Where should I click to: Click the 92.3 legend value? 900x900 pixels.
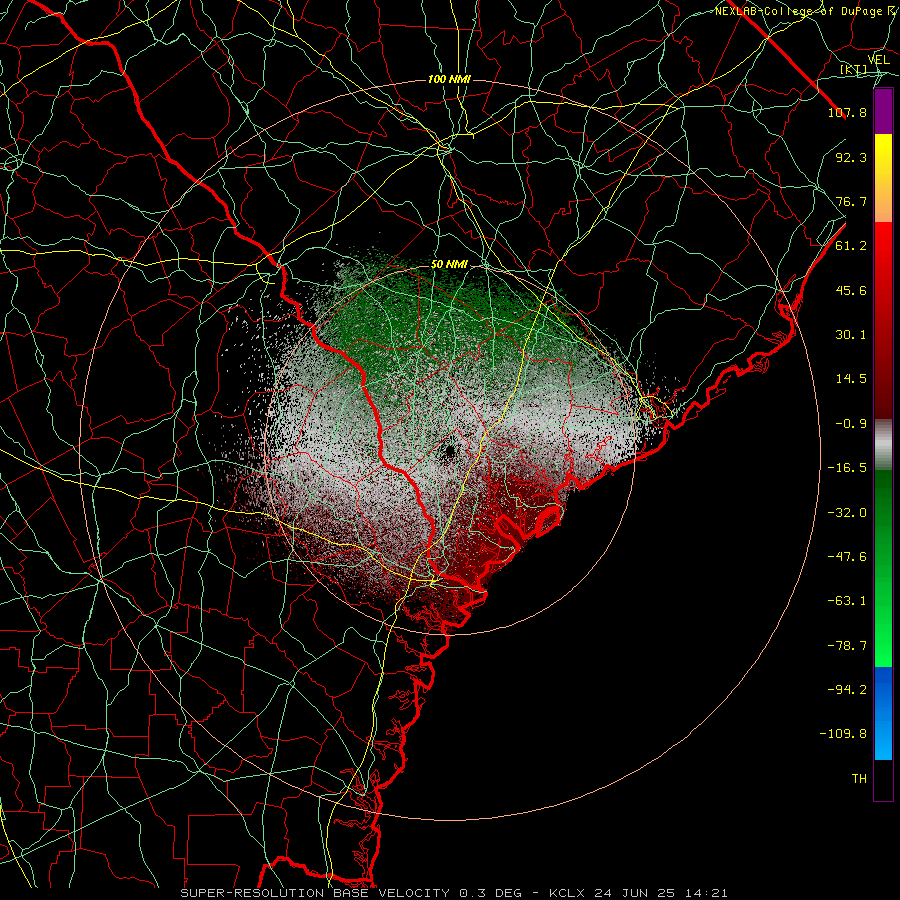point(851,157)
